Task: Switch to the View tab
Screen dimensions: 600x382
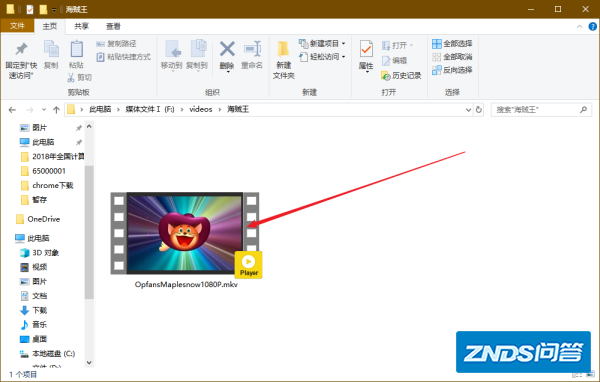Action: click(113, 26)
